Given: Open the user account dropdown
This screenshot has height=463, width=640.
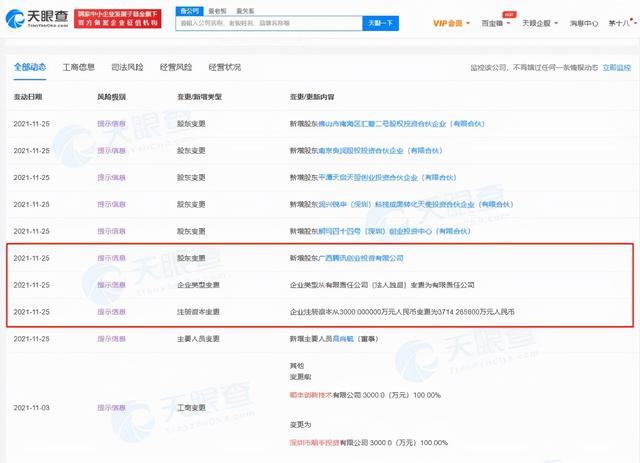Looking at the screenshot, I should pos(622,23).
